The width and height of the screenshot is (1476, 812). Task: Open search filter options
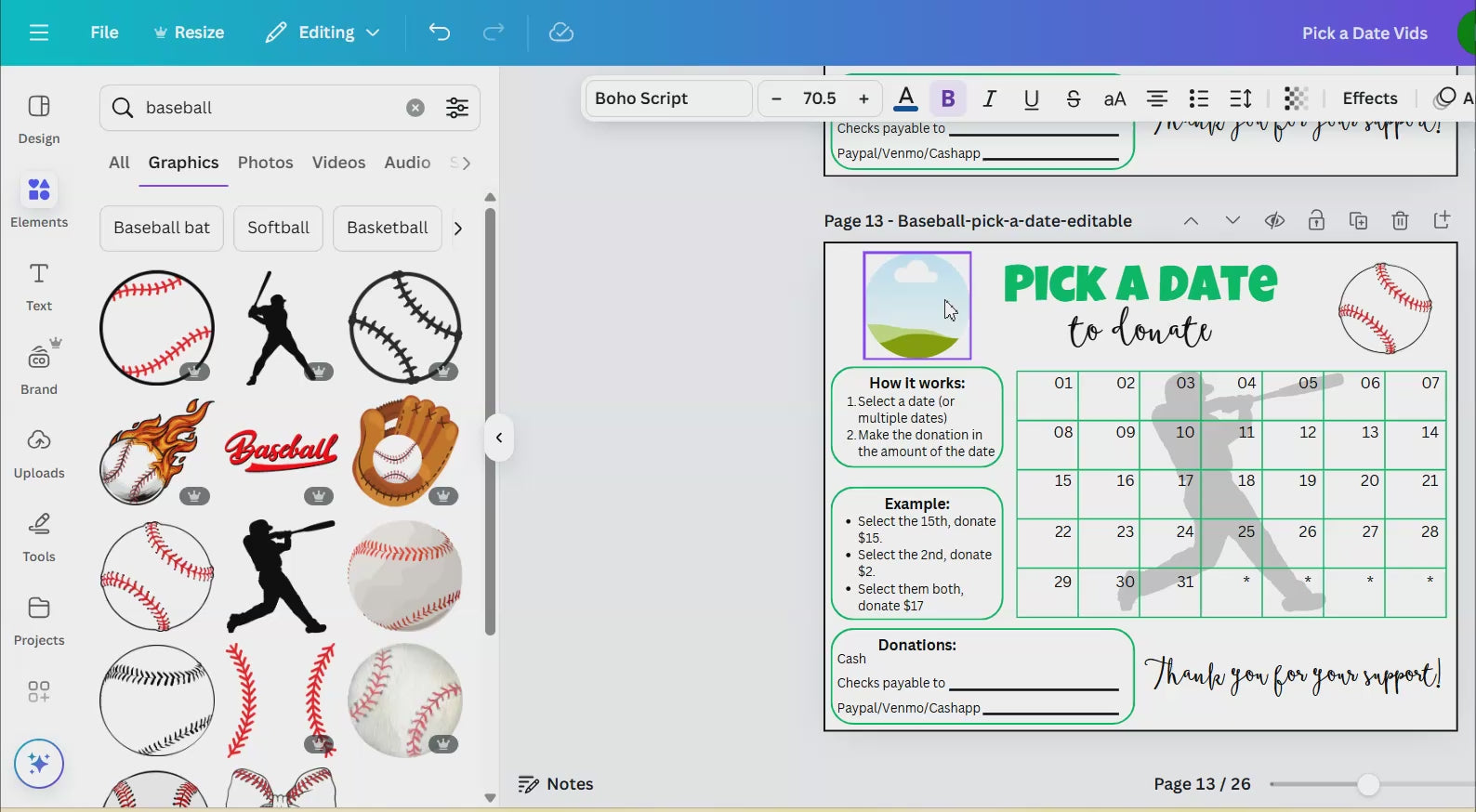coord(456,108)
